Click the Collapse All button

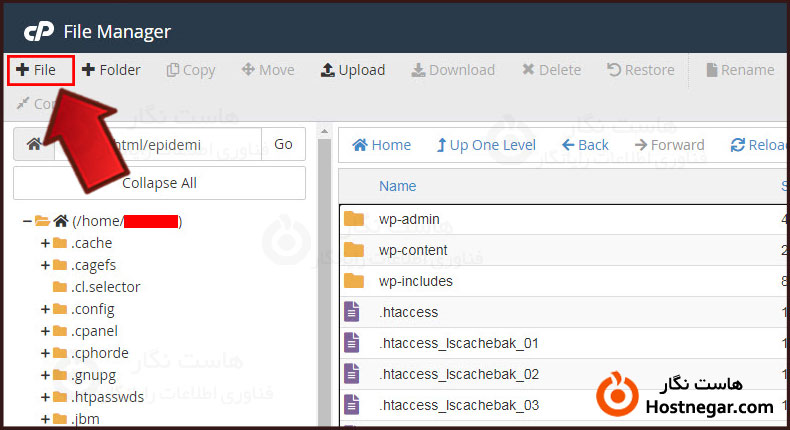159,183
